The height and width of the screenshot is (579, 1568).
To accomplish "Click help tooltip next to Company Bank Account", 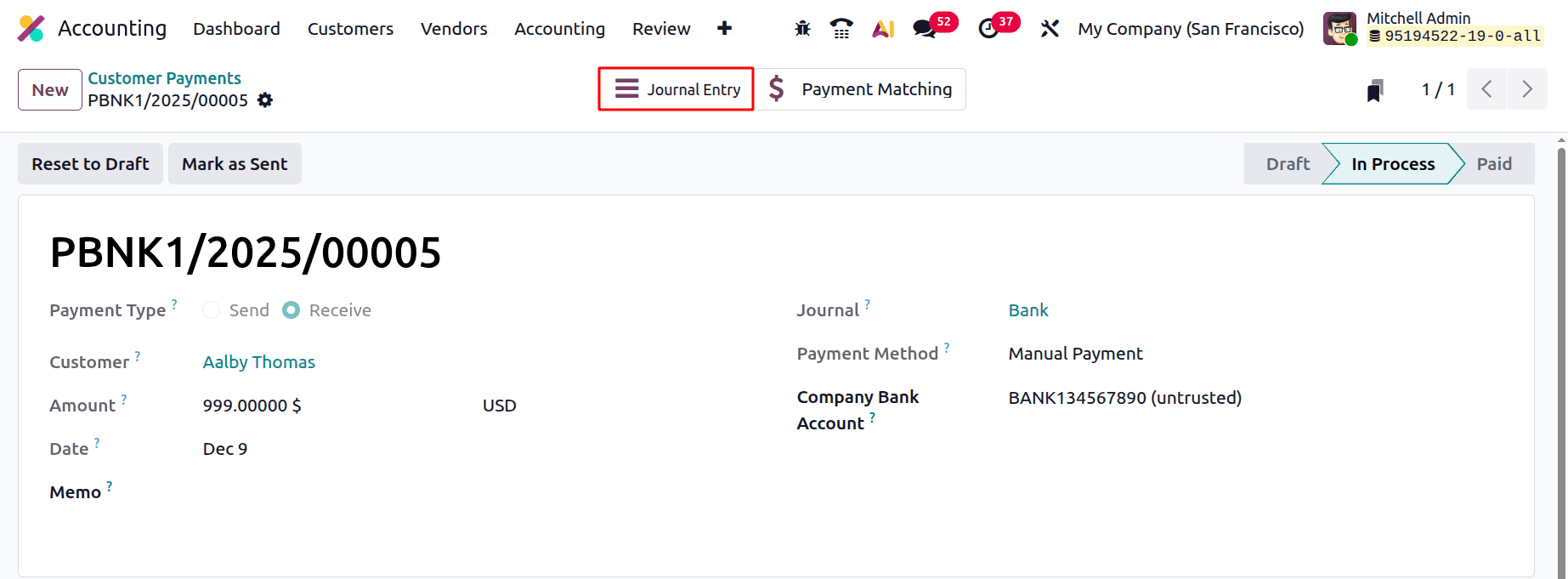I will point(872,417).
